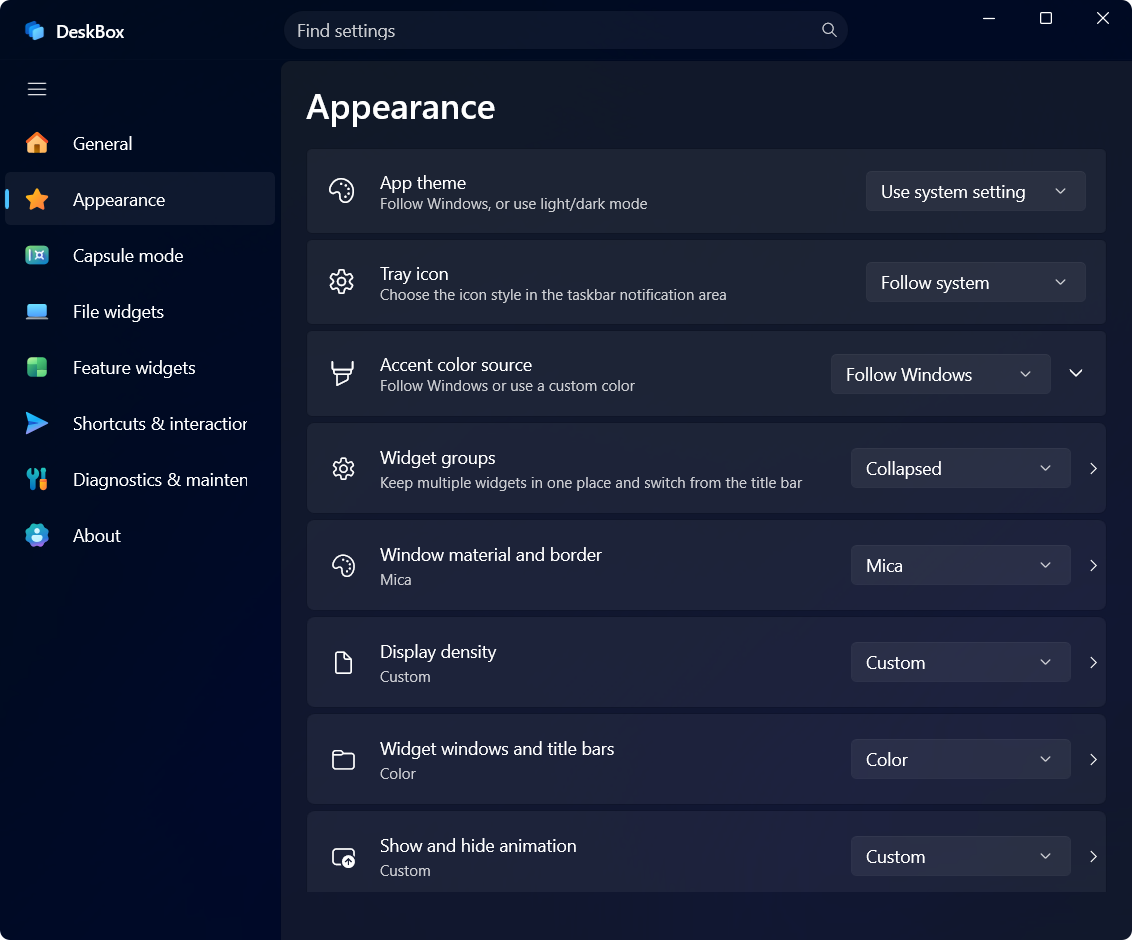Open the Widget groups Collapsed dropdown
The width and height of the screenshot is (1132, 940).
pyautogui.click(x=961, y=468)
